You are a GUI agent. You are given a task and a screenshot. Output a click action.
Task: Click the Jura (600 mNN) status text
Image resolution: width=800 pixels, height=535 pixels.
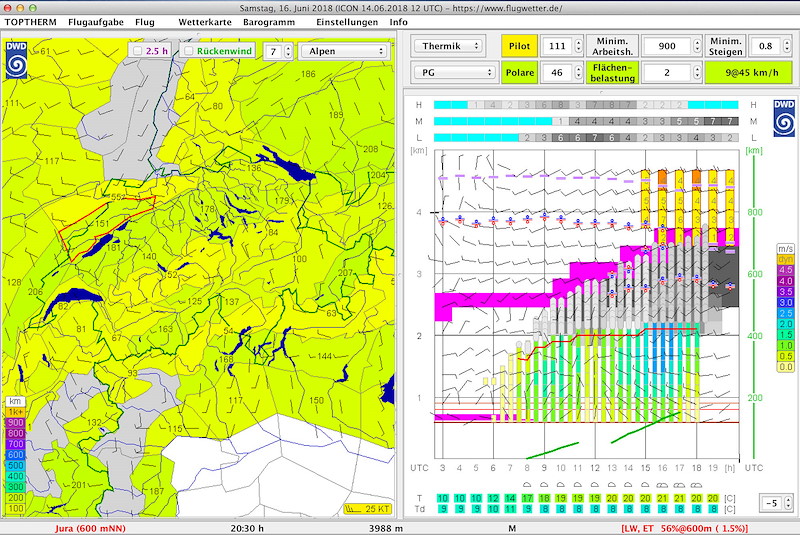(90, 528)
